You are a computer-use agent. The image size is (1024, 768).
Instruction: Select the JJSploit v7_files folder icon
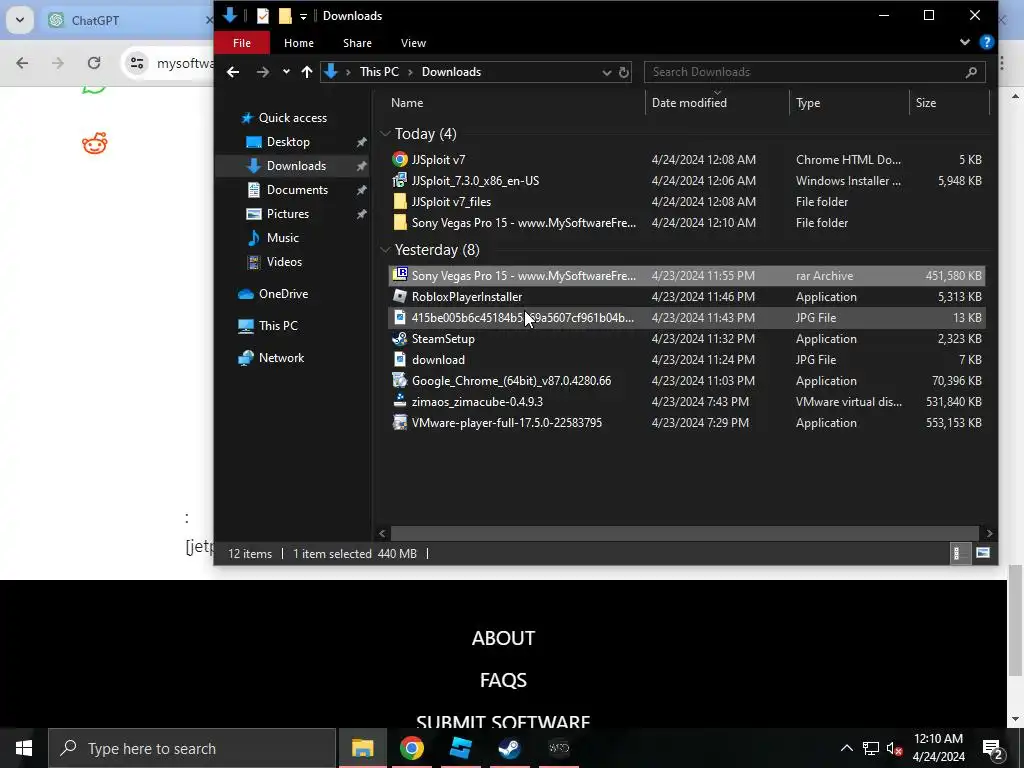pyautogui.click(x=400, y=202)
